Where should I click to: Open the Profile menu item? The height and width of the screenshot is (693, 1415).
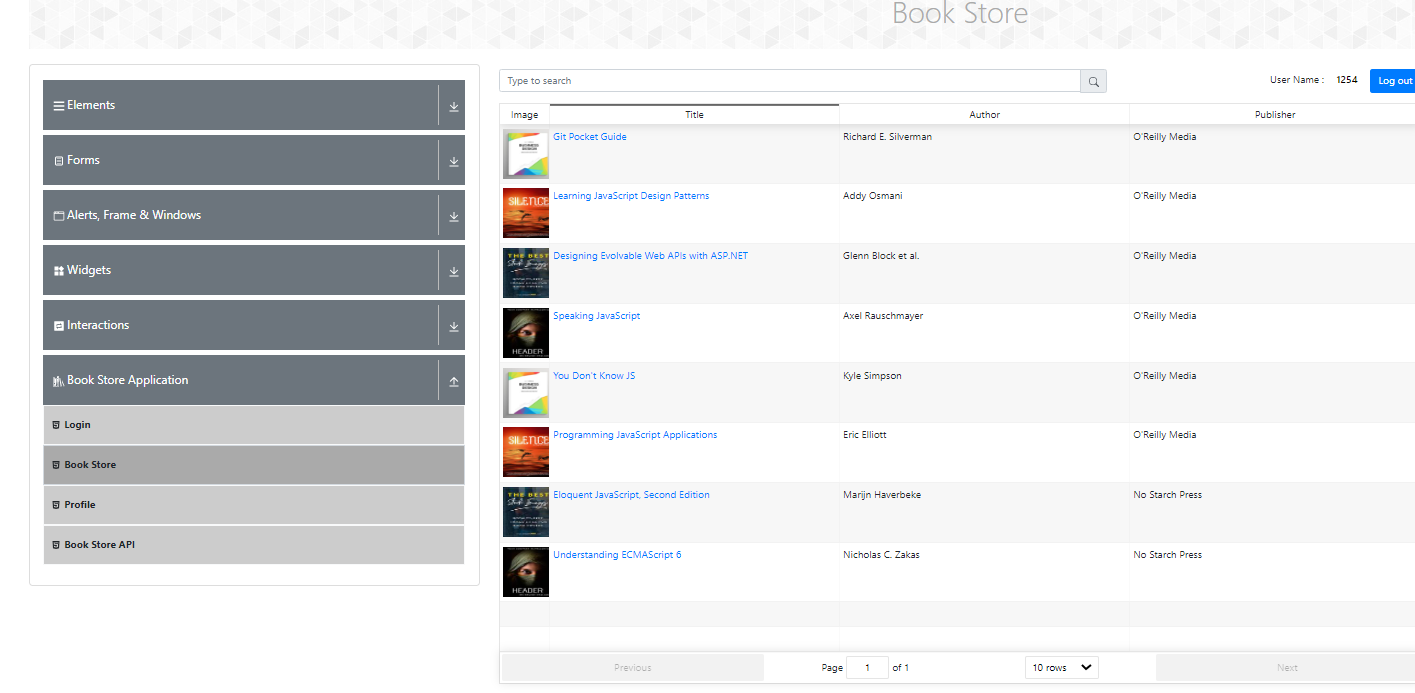[254, 505]
